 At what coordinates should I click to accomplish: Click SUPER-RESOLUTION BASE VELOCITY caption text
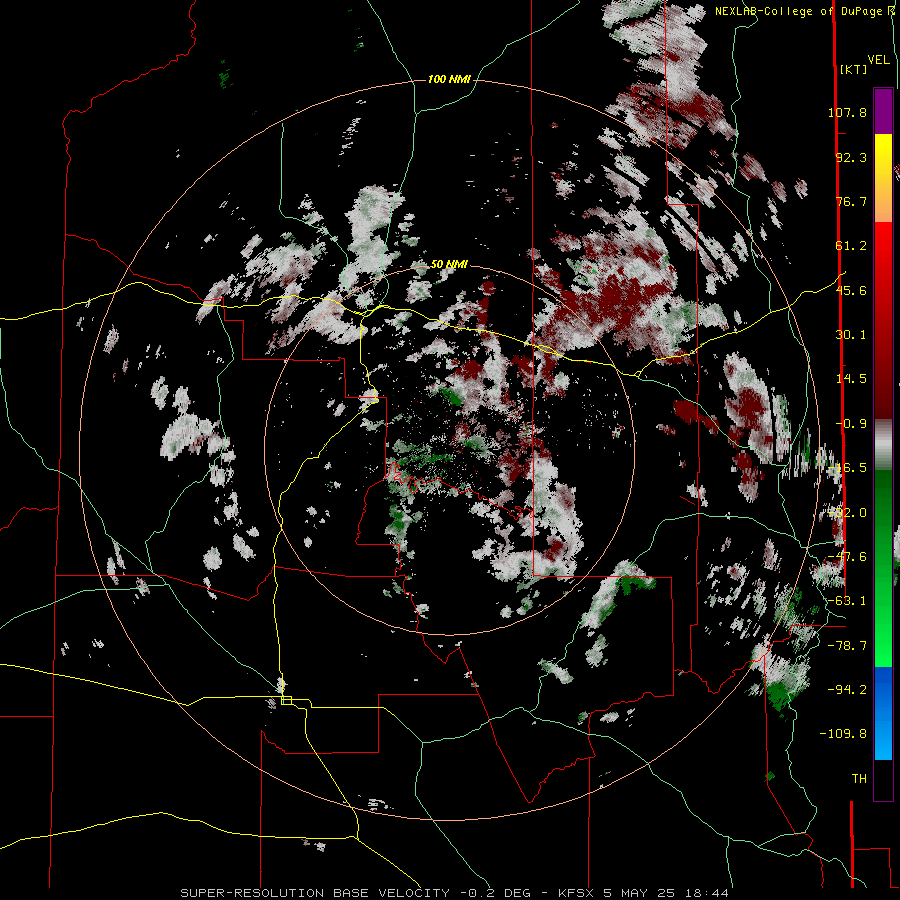point(315,893)
